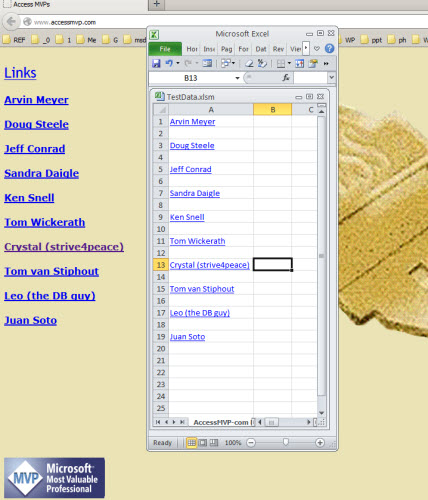This screenshot has width=428, height=500.
Task: Go to previous sheet with tab navigation arrow
Action: 166,422
